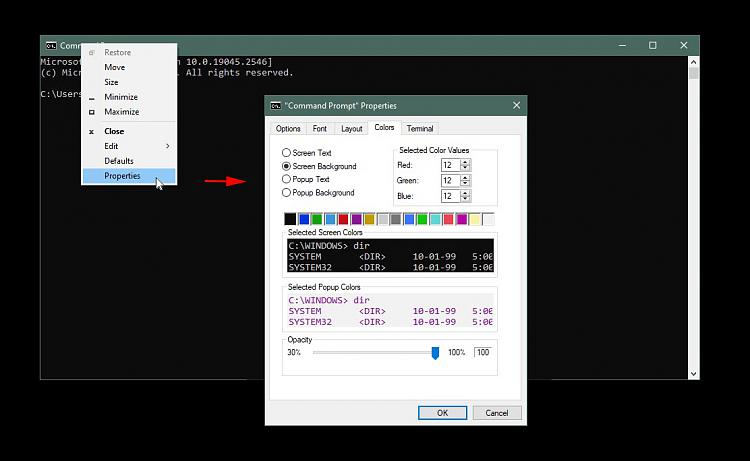Expand the Edit submenu arrow
This screenshot has height=461, width=750.
[167, 146]
